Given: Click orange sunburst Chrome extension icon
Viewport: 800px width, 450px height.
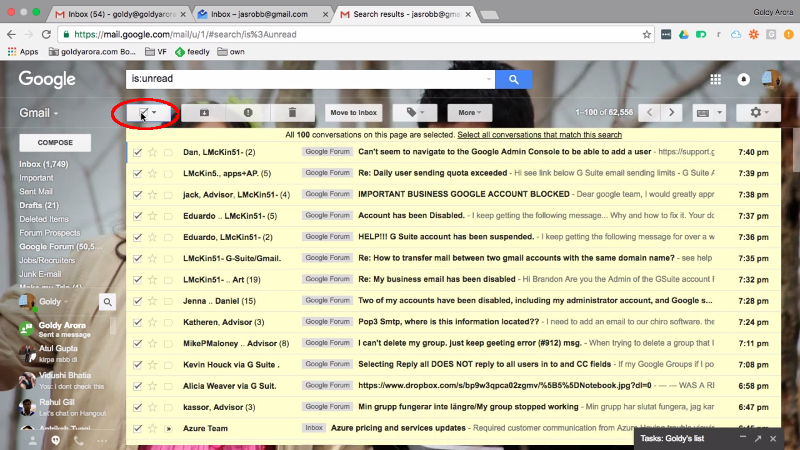Looking at the screenshot, I should coord(754,34).
